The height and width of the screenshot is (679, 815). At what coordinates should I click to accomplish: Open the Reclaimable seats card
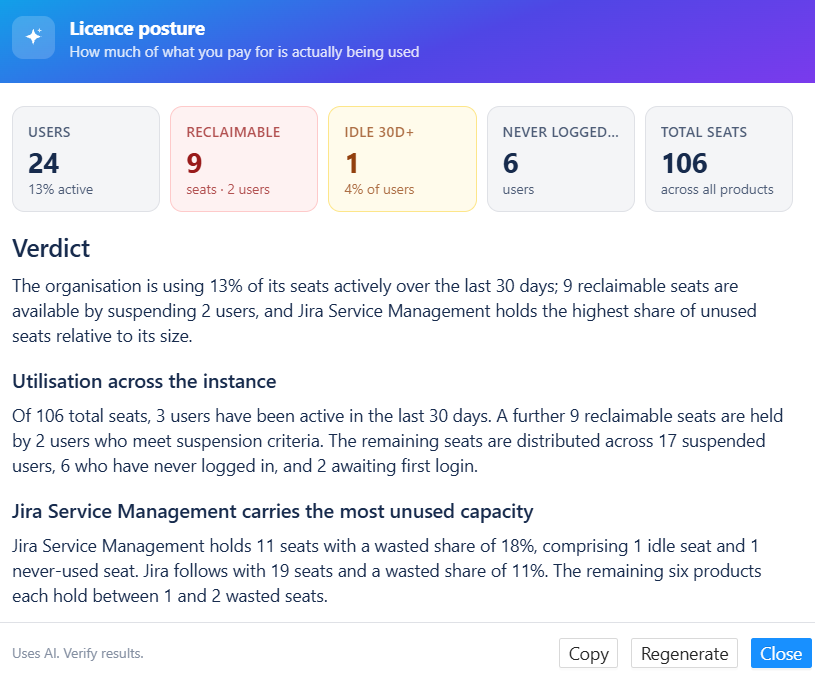click(x=244, y=159)
